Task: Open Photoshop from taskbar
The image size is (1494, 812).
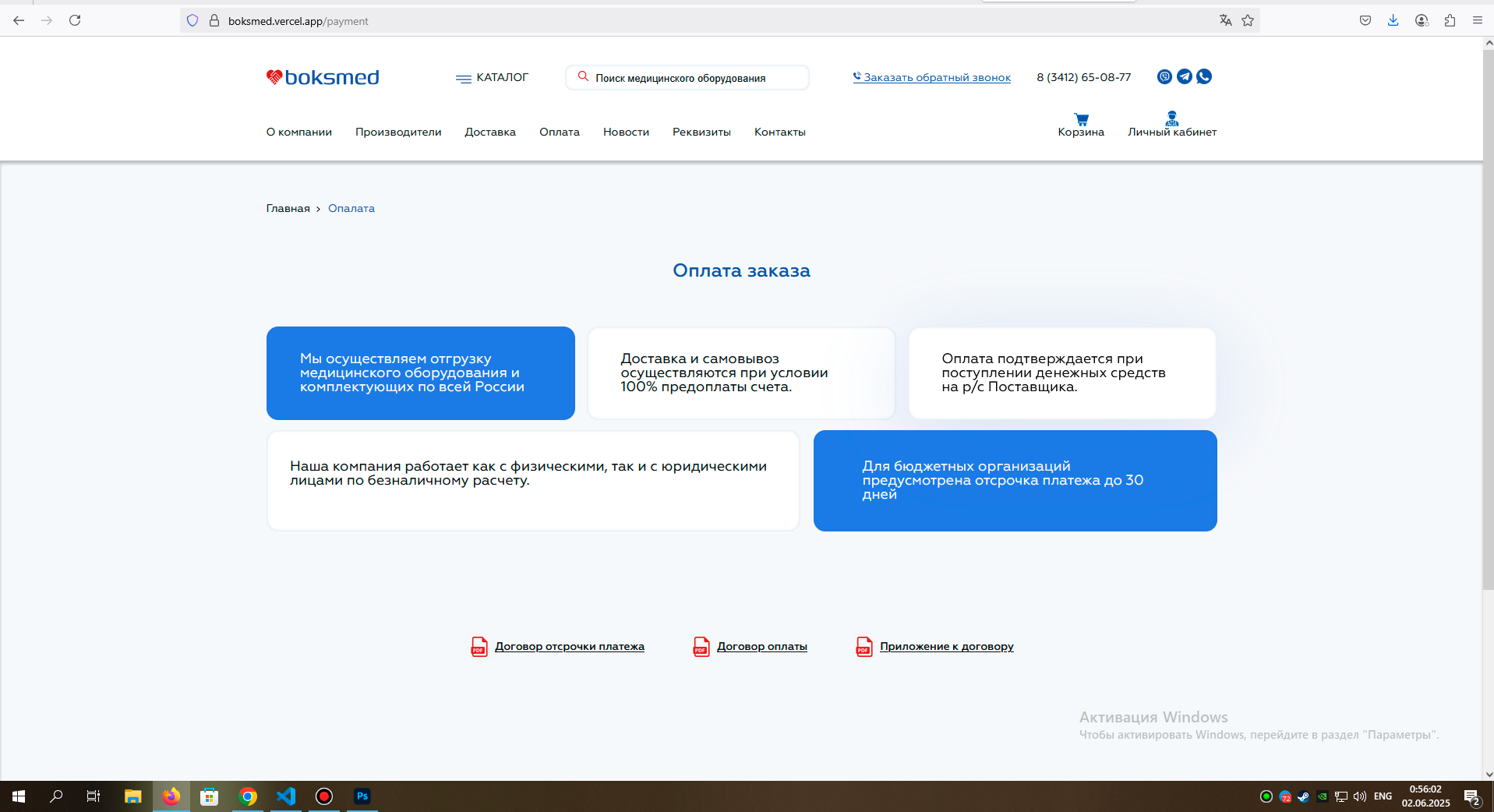Action: [x=362, y=796]
